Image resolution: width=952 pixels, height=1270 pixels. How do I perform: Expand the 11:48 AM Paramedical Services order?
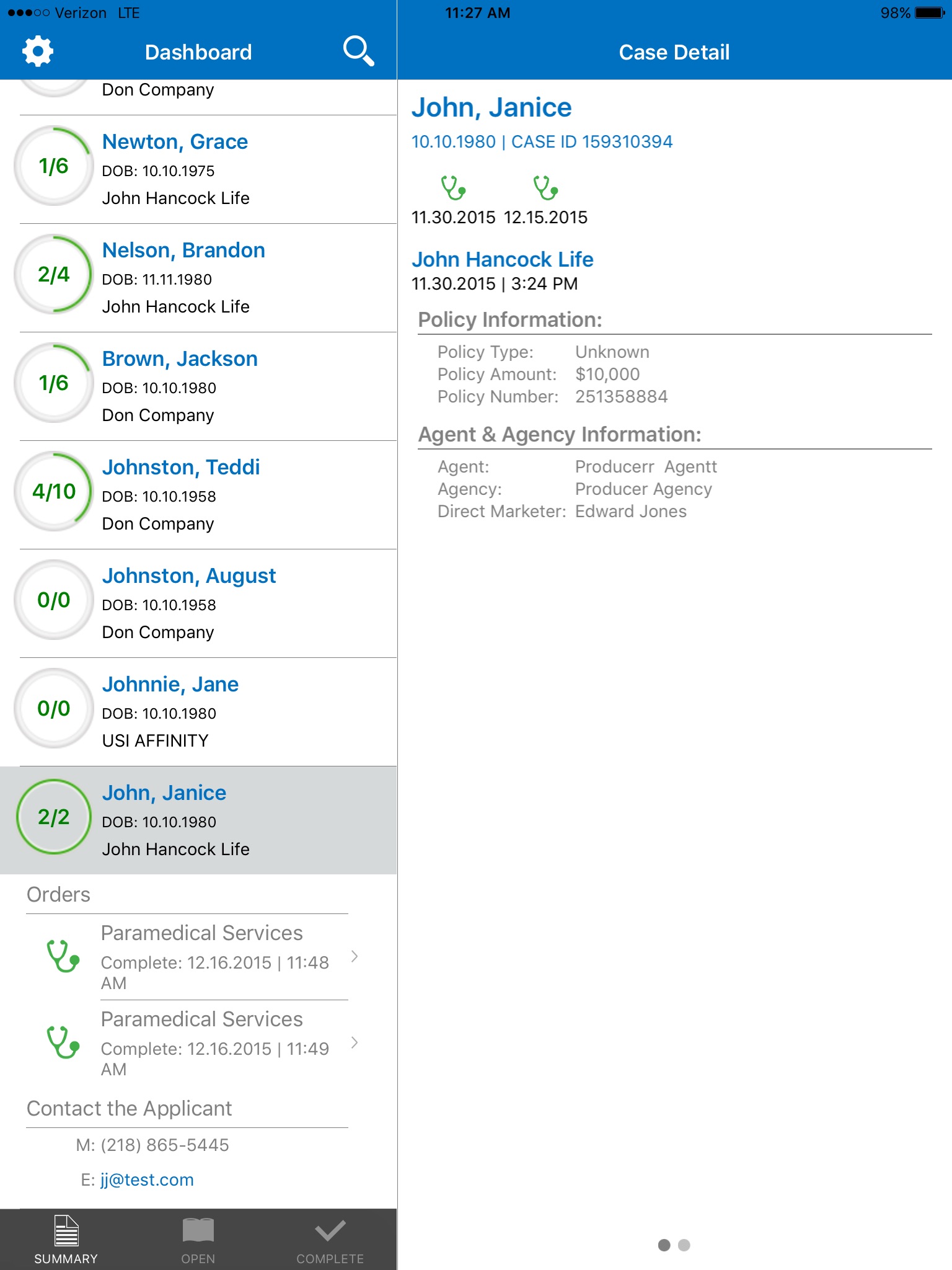coord(354,956)
